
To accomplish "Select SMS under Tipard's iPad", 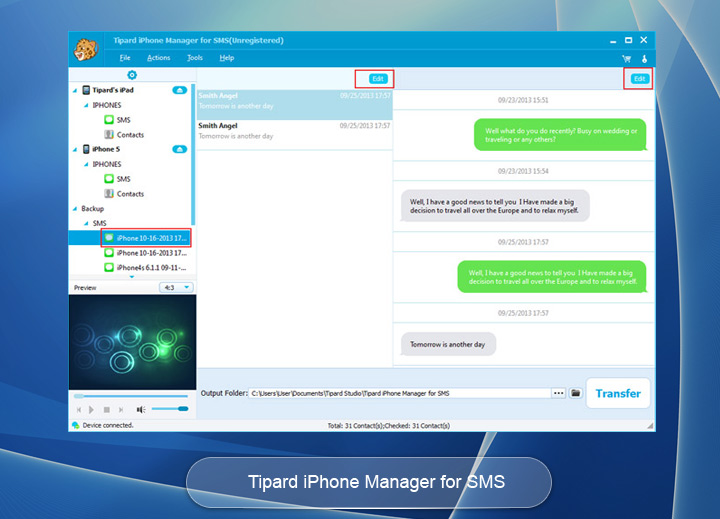I will [x=118, y=120].
